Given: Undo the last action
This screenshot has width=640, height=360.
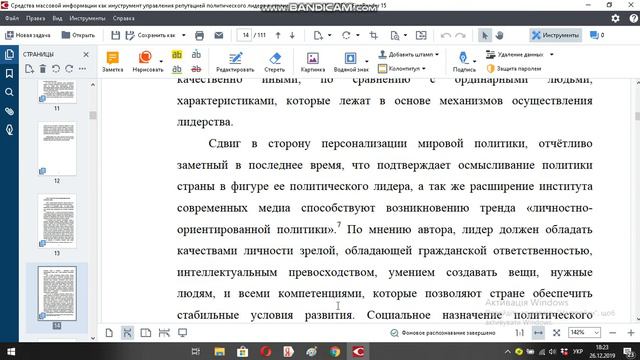Looking at the screenshot, I should point(446,36).
